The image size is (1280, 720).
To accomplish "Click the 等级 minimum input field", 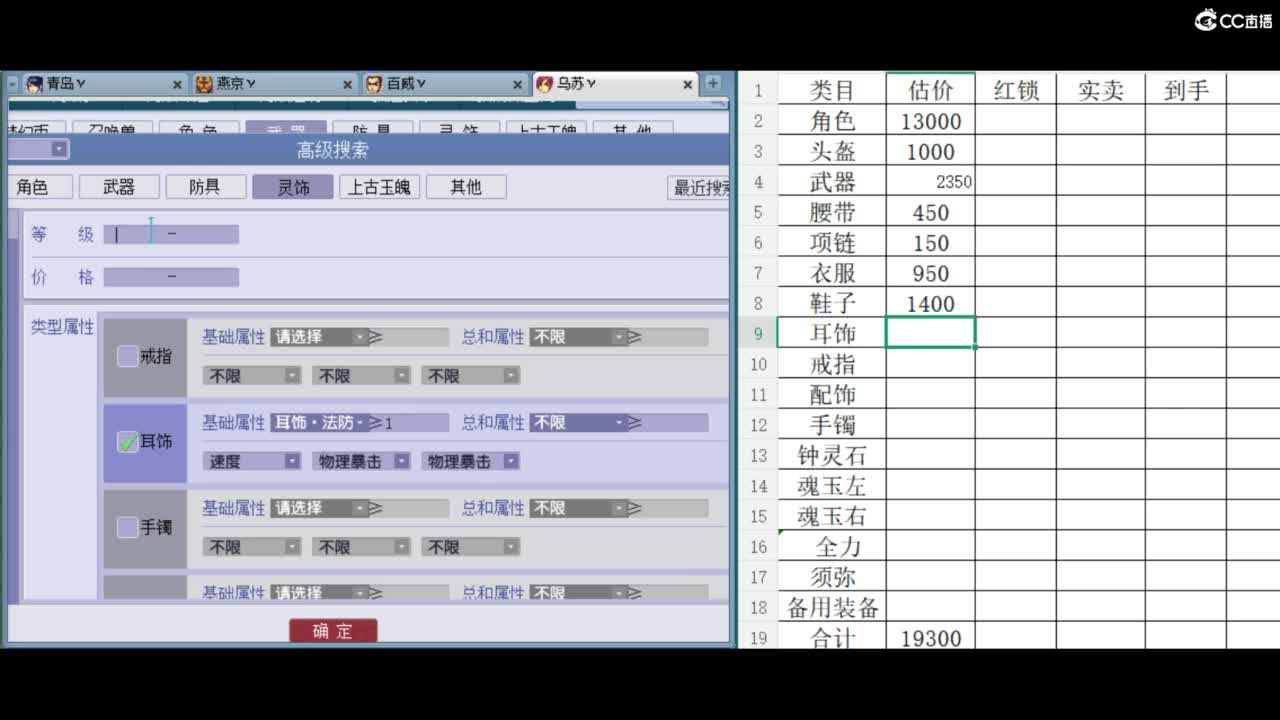I will coord(135,234).
